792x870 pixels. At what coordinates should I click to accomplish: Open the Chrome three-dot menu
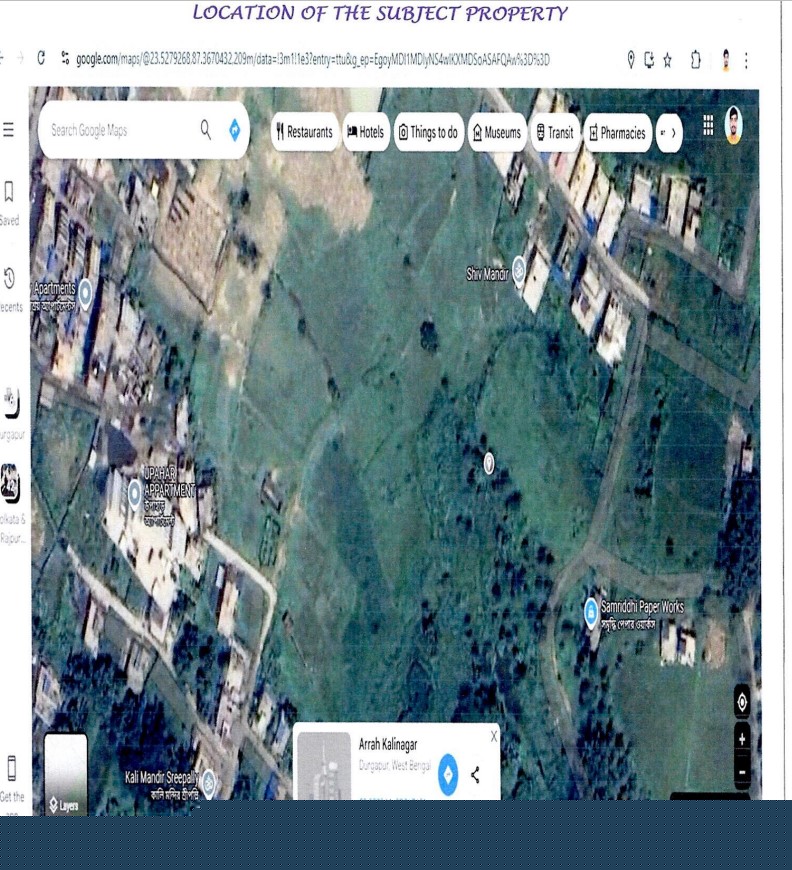(x=746, y=60)
